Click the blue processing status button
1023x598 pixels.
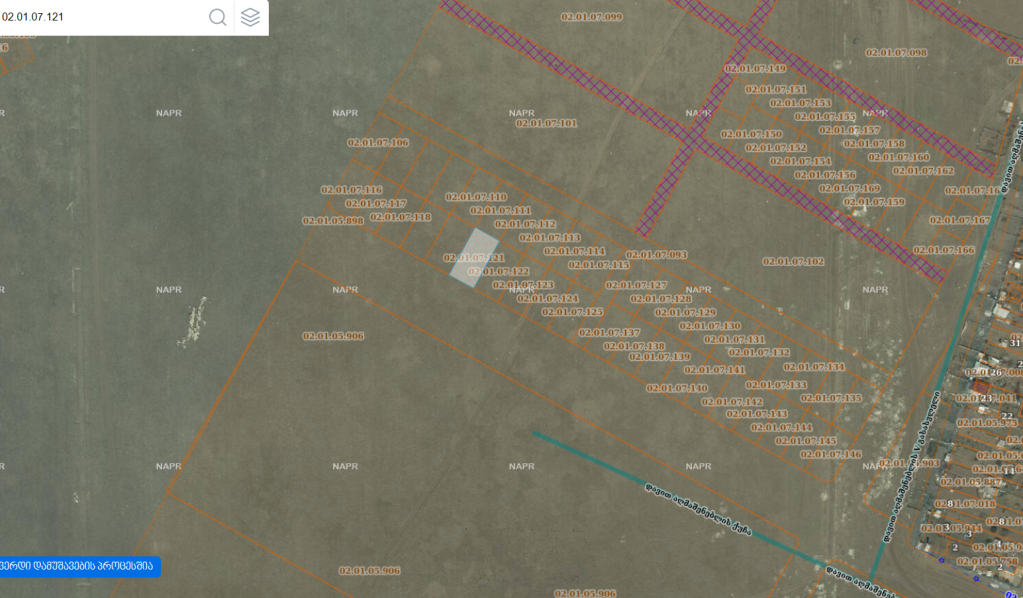(80, 566)
